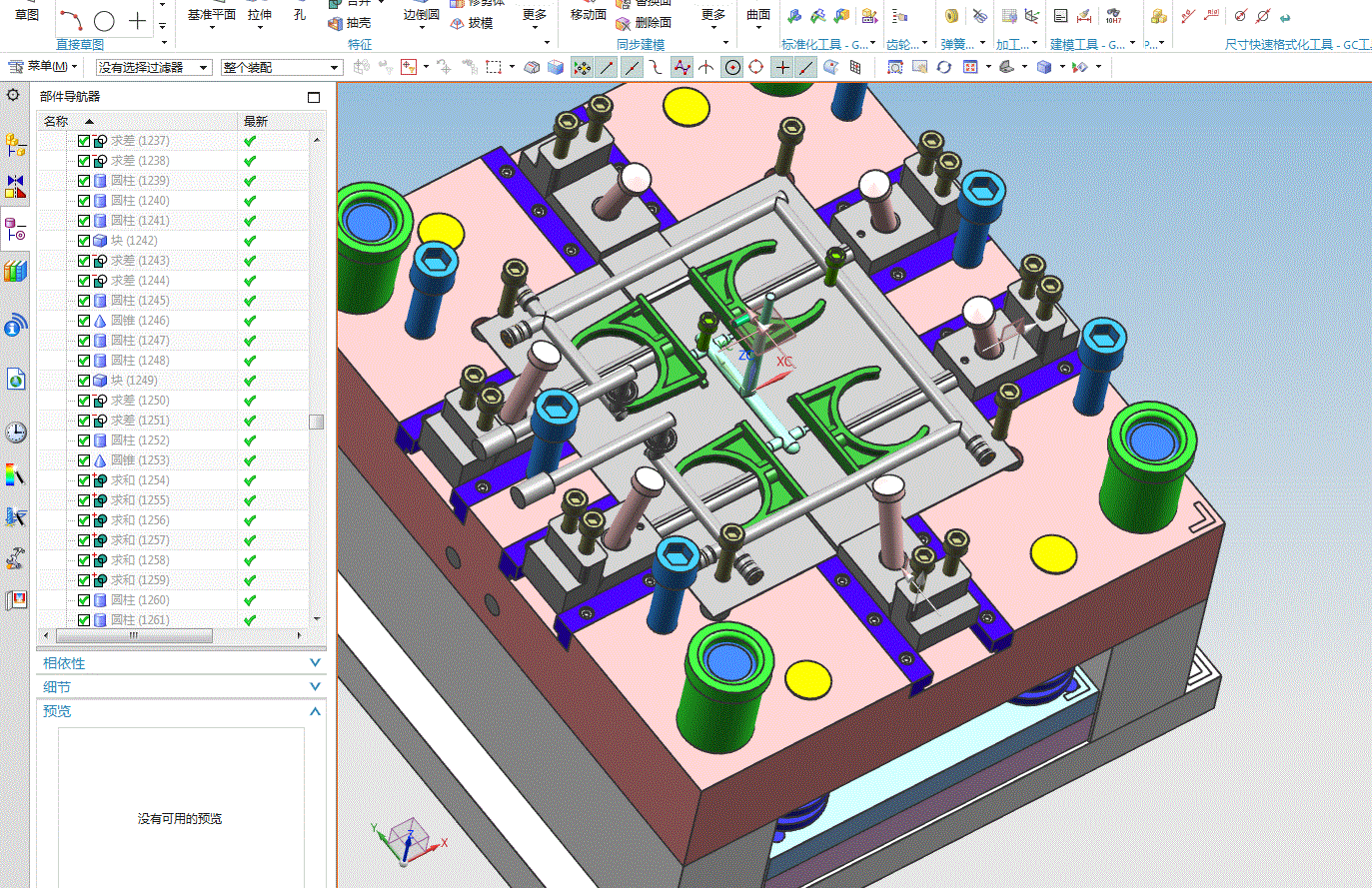
Task: Click the 10H7 tolerance tool icon
Action: click(1113, 15)
